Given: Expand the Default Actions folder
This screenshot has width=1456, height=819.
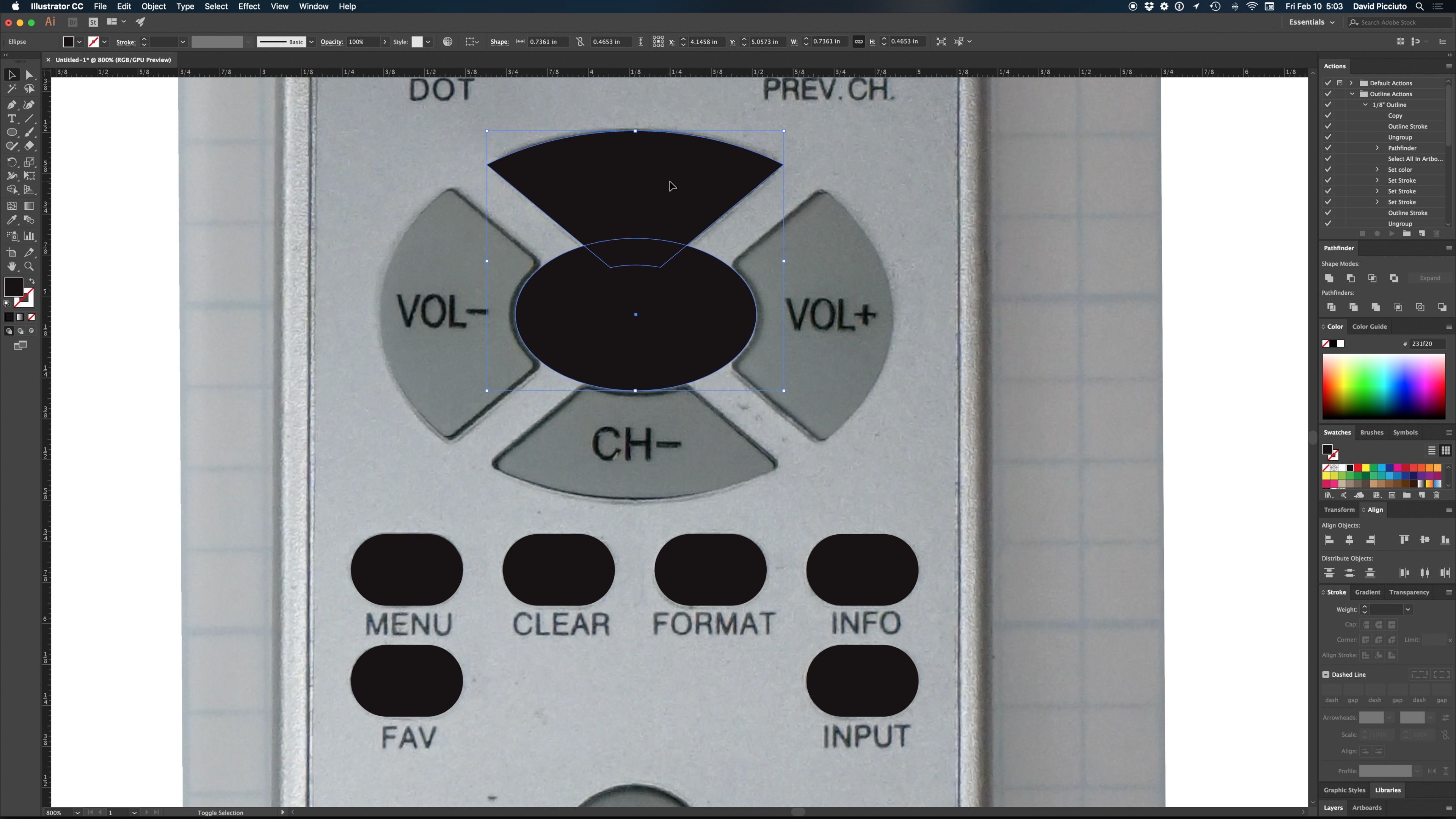Looking at the screenshot, I should point(1351,83).
